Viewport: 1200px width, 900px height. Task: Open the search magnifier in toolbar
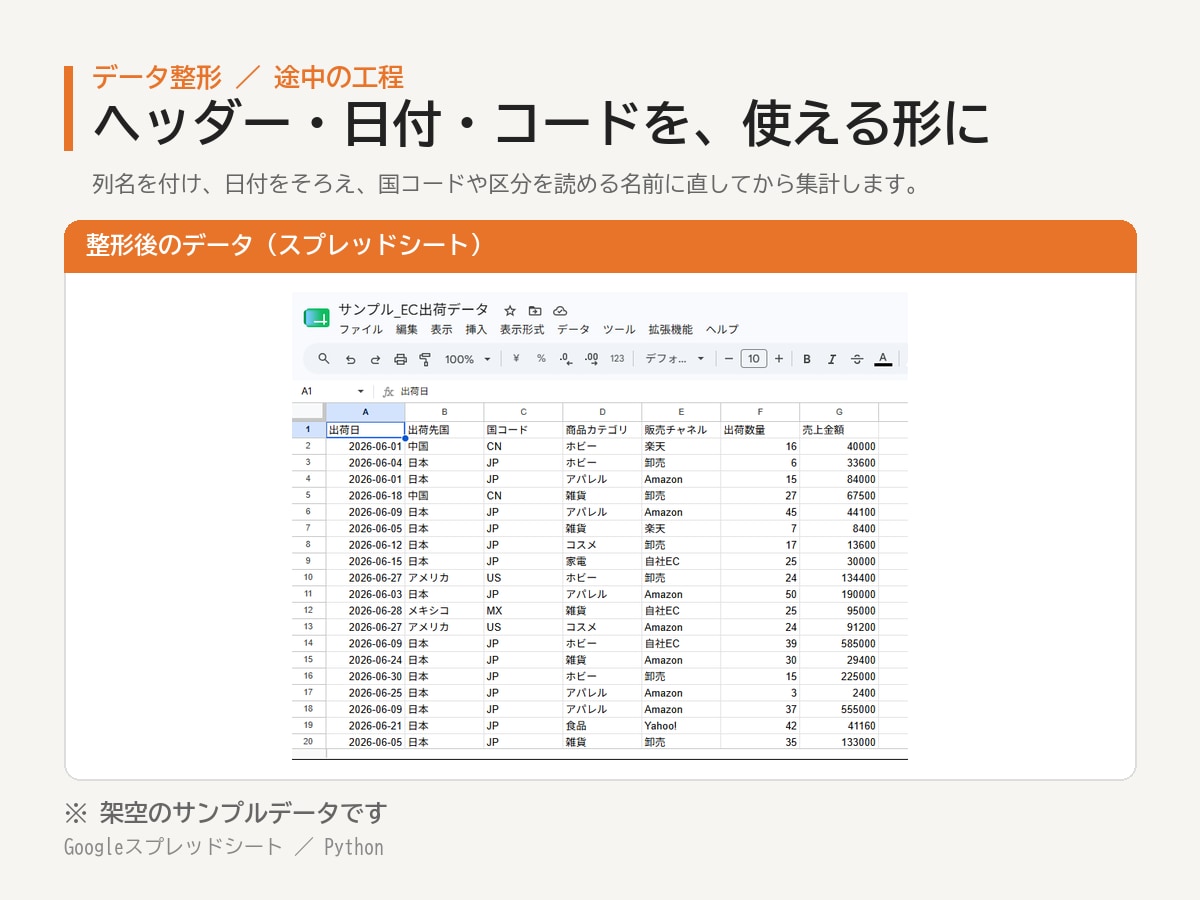[324, 359]
